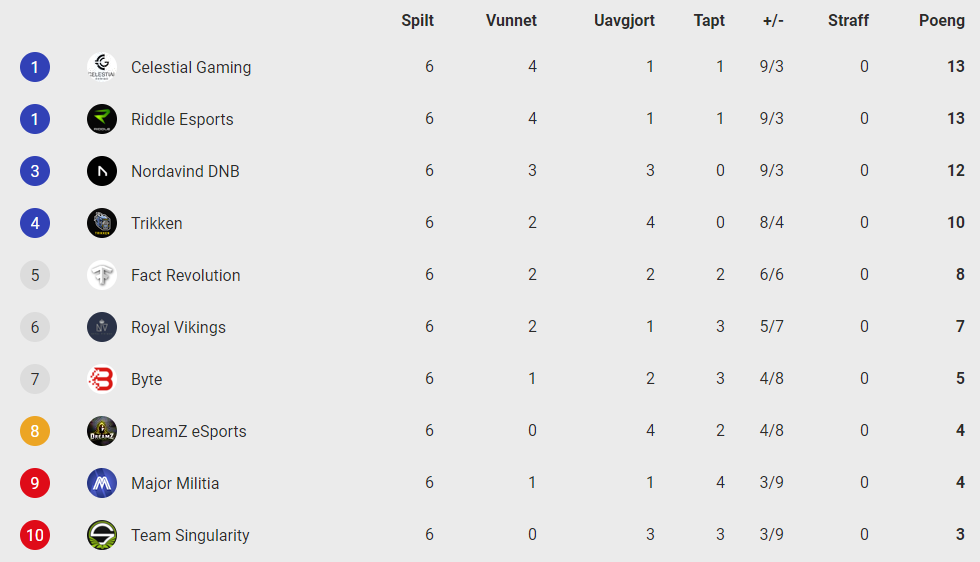
Task: Open the Byte team name link
Action: (x=146, y=379)
